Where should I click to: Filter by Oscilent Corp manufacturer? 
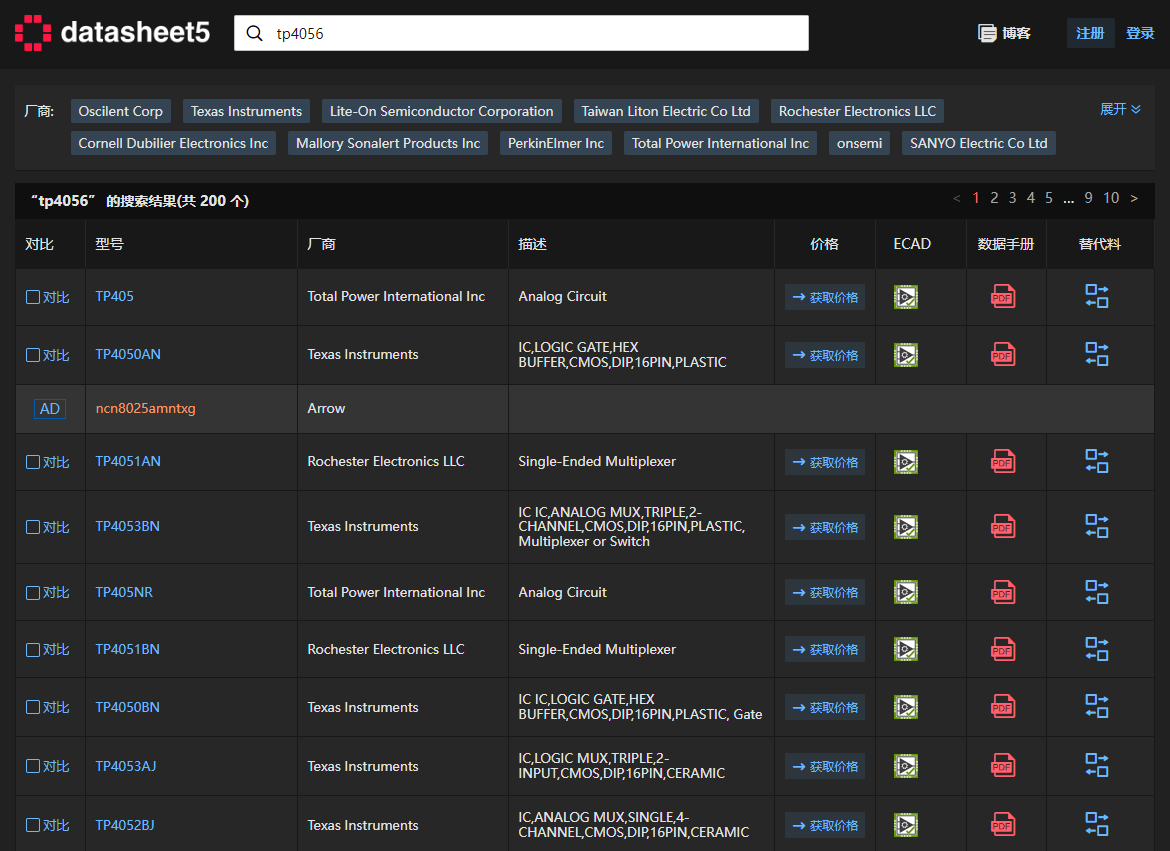(121, 111)
